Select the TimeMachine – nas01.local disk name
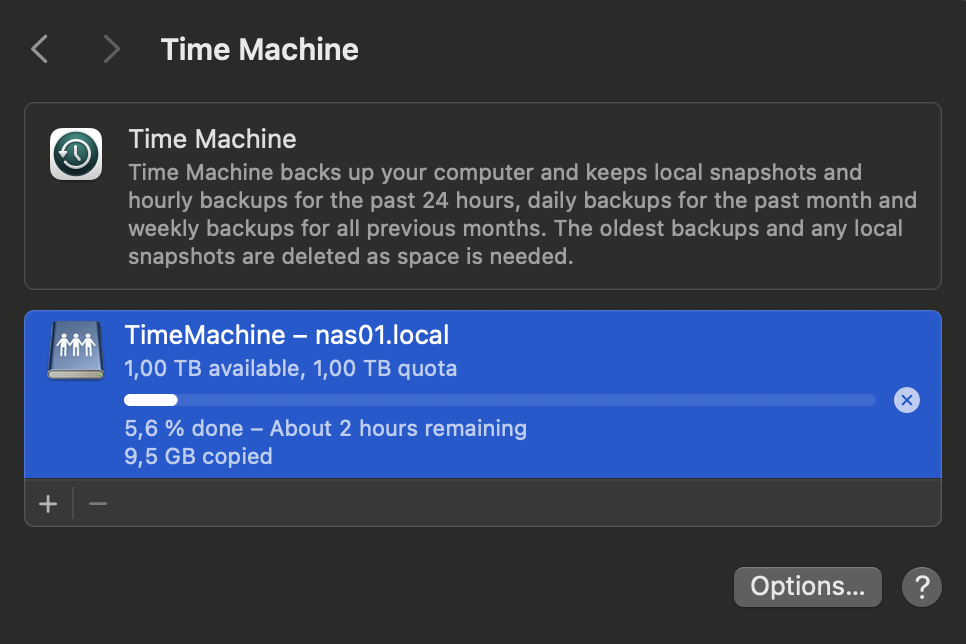The height and width of the screenshot is (644, 966). (x=286, y=335)
